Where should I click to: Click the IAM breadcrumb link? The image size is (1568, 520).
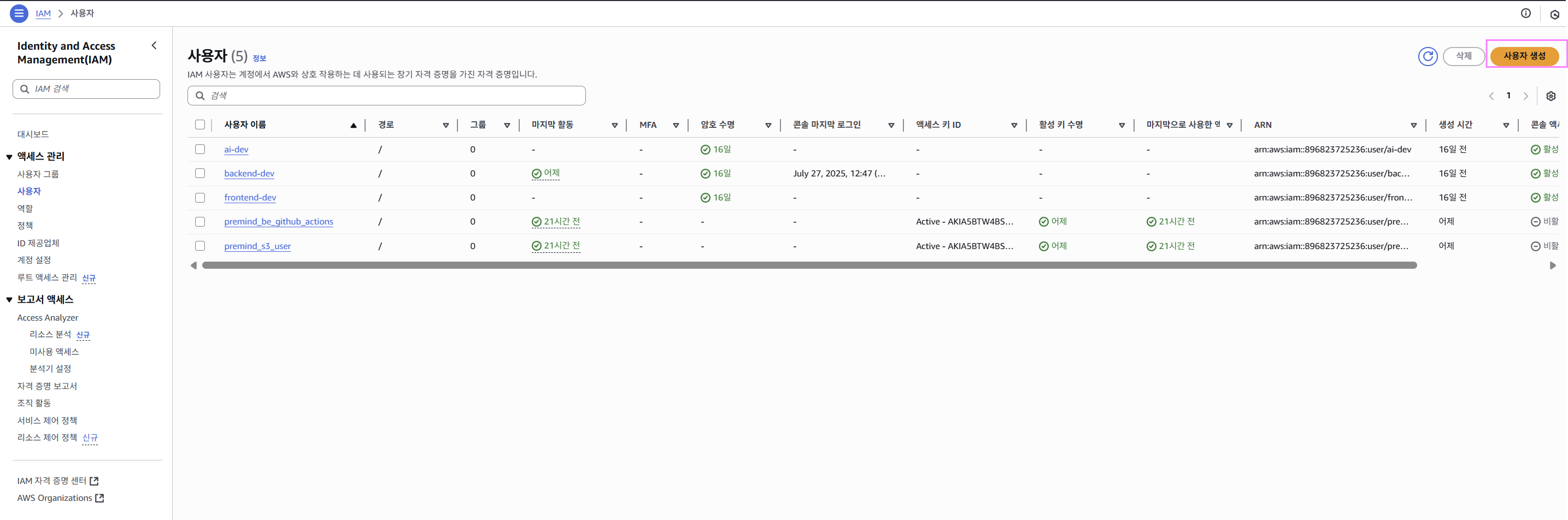(43, 13)
